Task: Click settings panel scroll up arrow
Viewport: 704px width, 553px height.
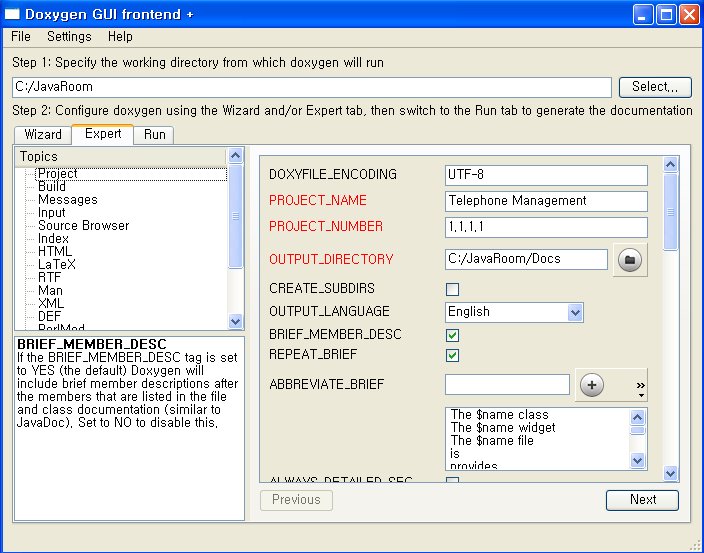Action: 670,165
